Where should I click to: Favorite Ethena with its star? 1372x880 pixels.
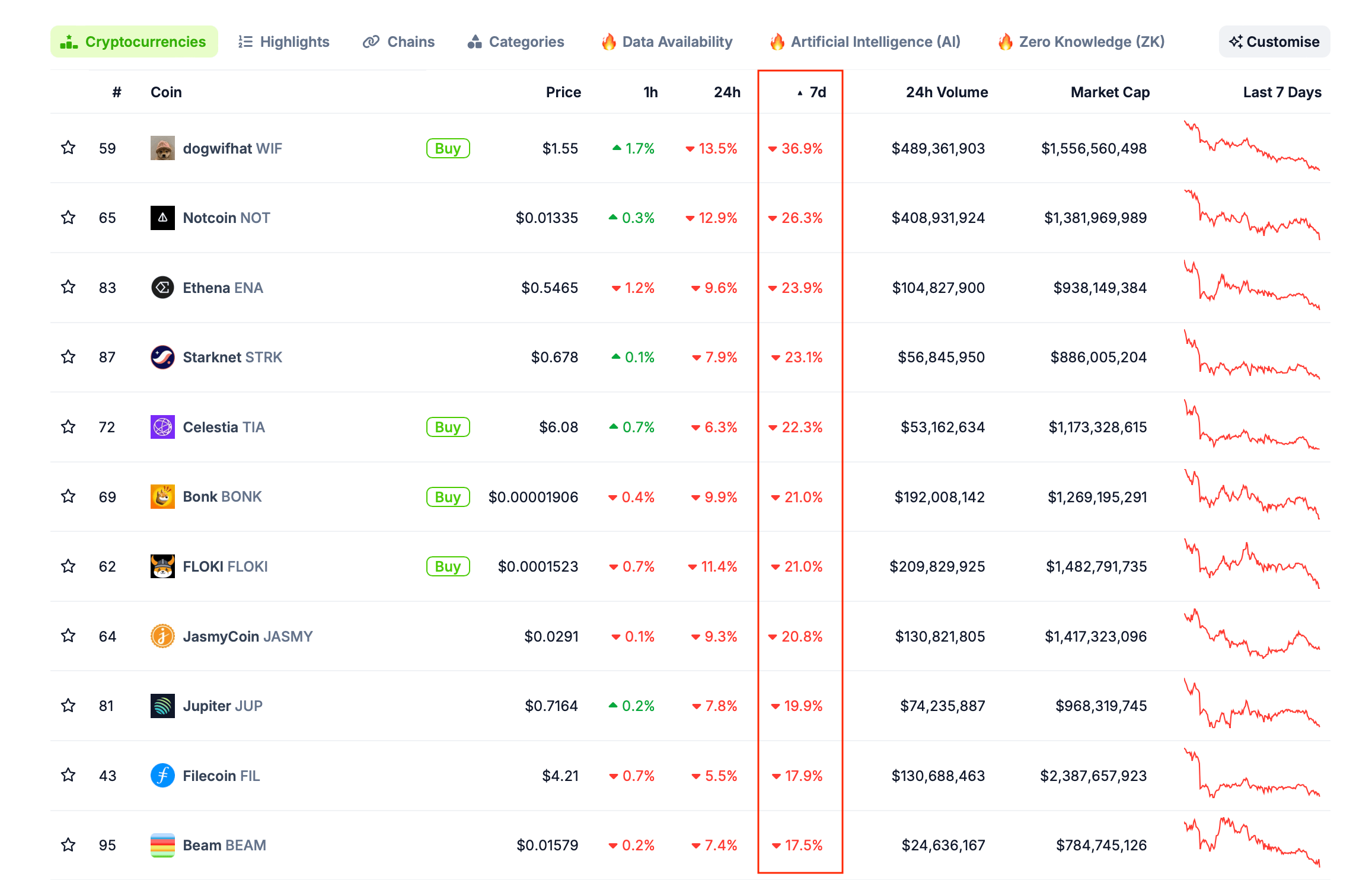[x=68, y=287]
